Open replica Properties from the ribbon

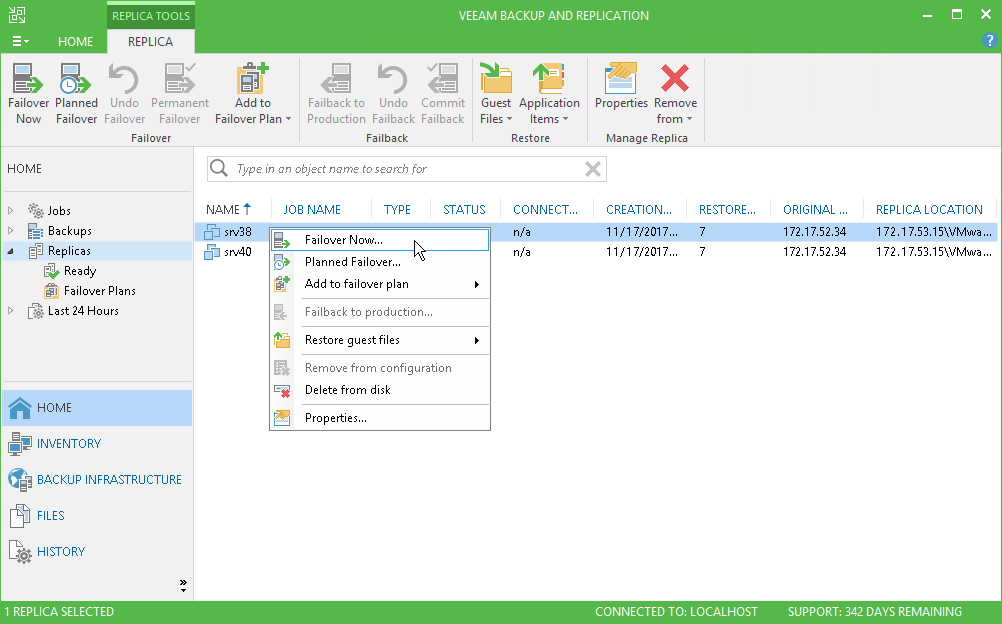[621, 78]
